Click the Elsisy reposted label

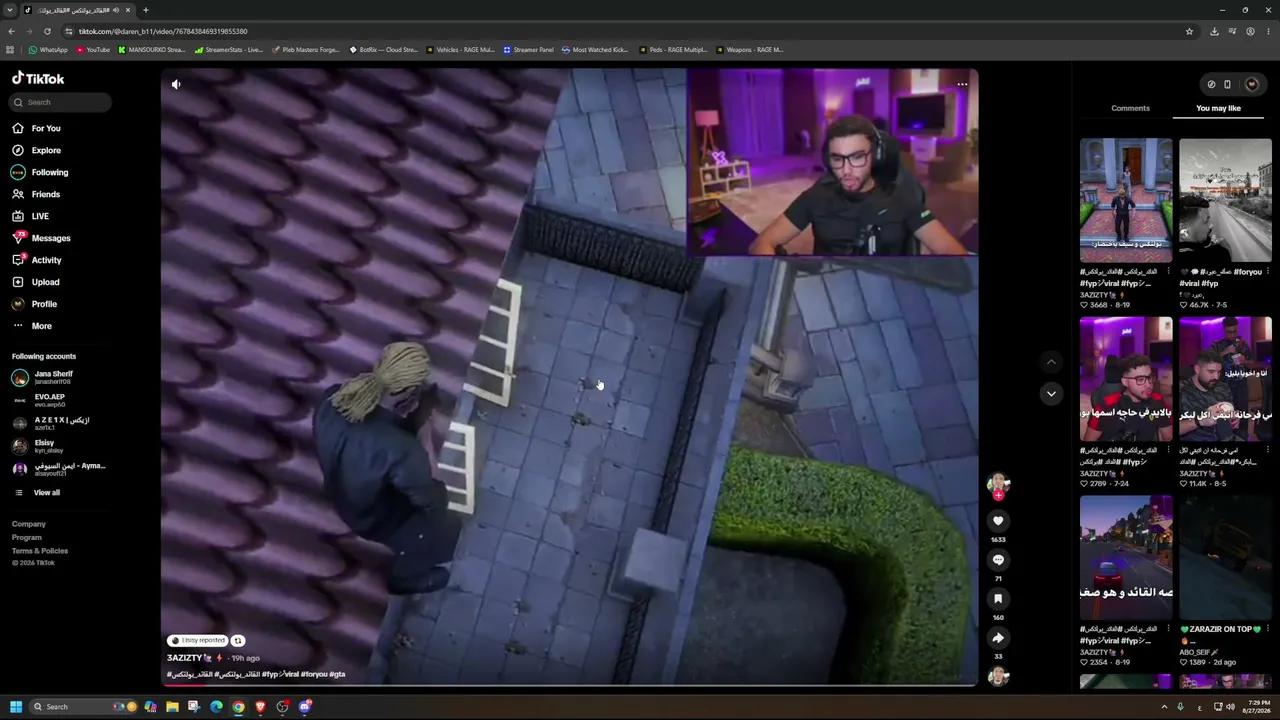tap(198, 640)
